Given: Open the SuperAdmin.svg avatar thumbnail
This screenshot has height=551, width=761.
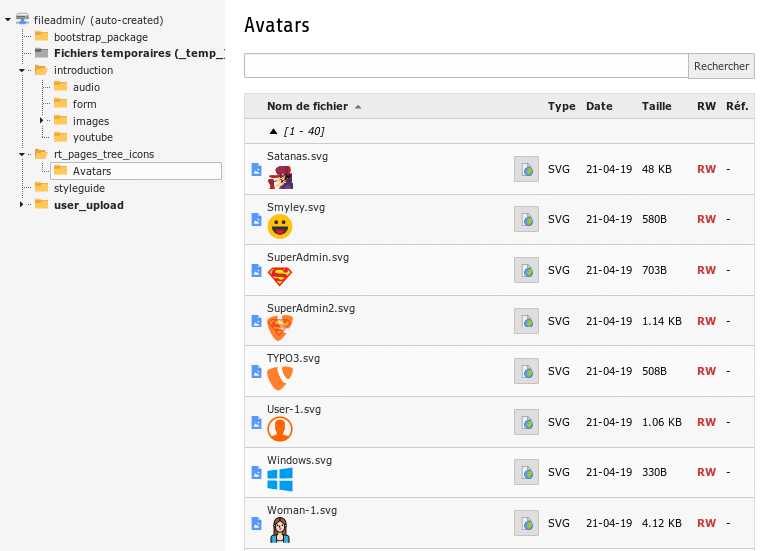Looking at the screenshot, I should [x=280, y=277].
